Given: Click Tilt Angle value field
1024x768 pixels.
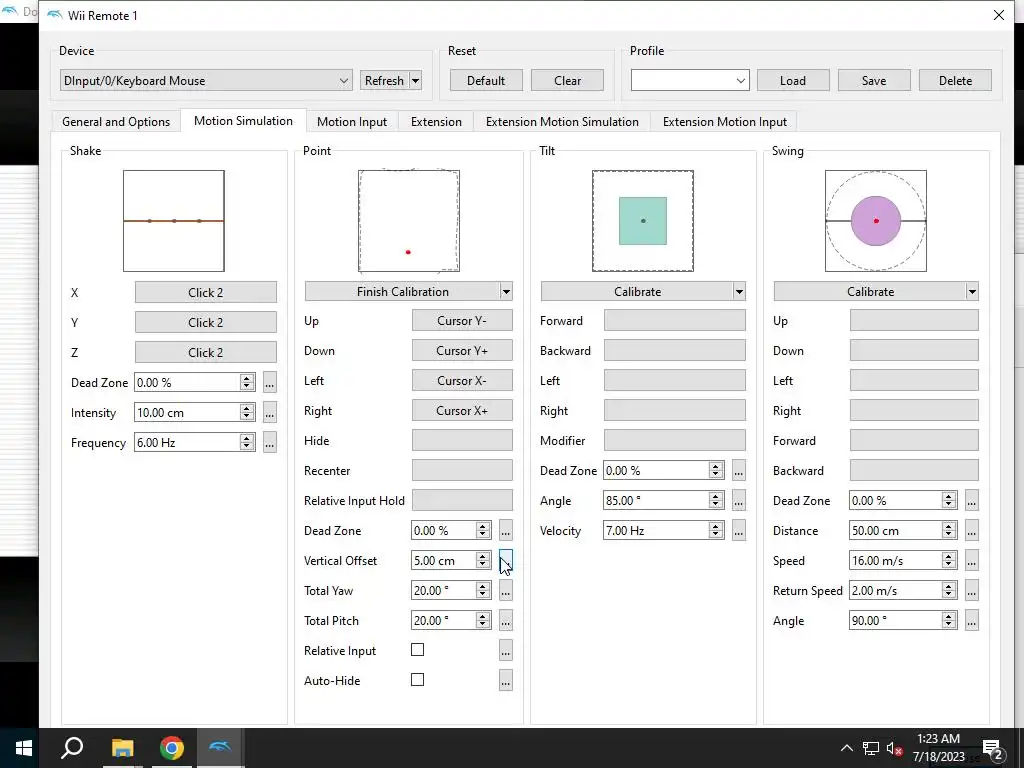Looking at the screenshot, I should click(656, 501).
